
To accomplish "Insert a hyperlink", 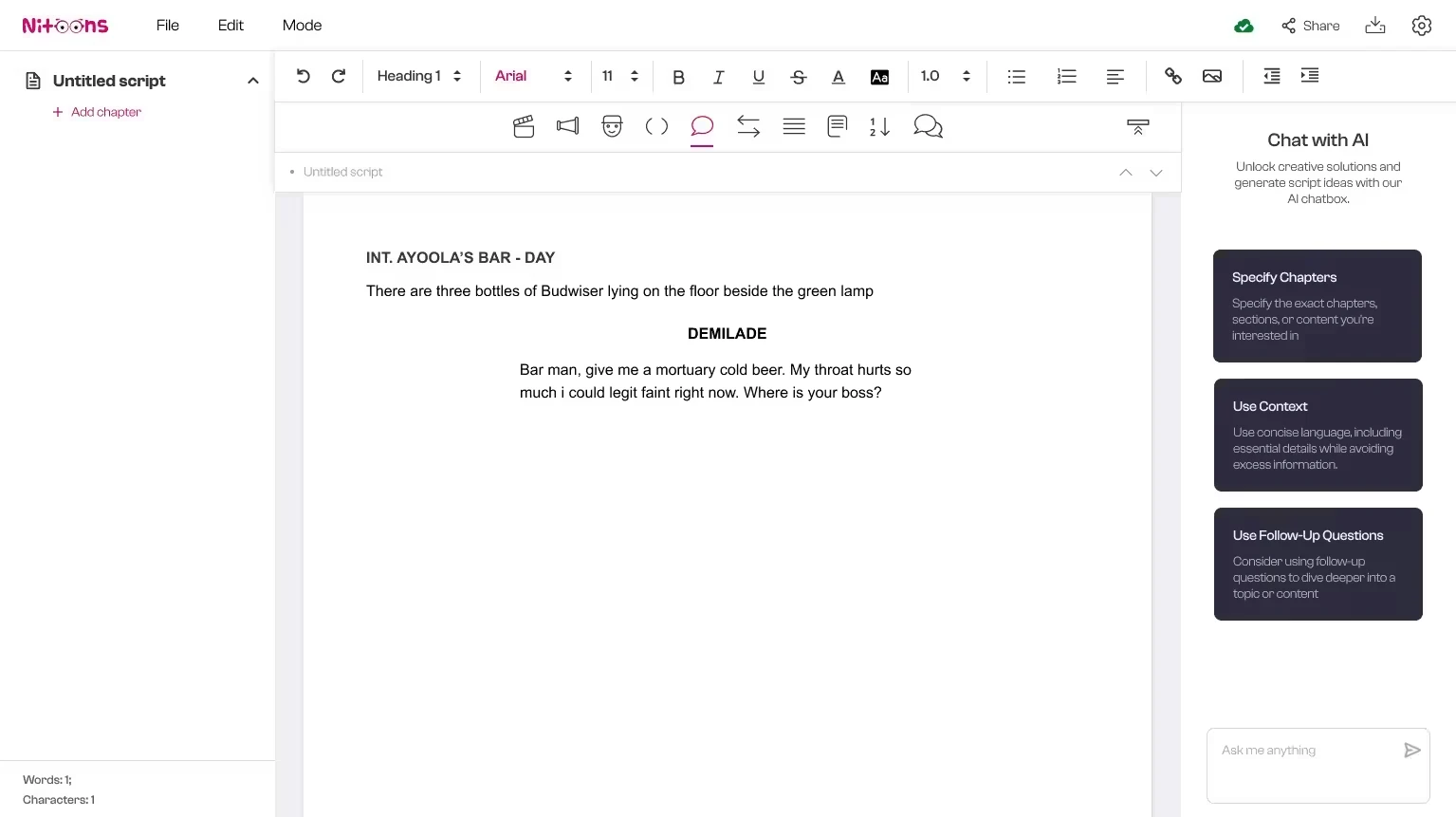I will point(1173,77).
